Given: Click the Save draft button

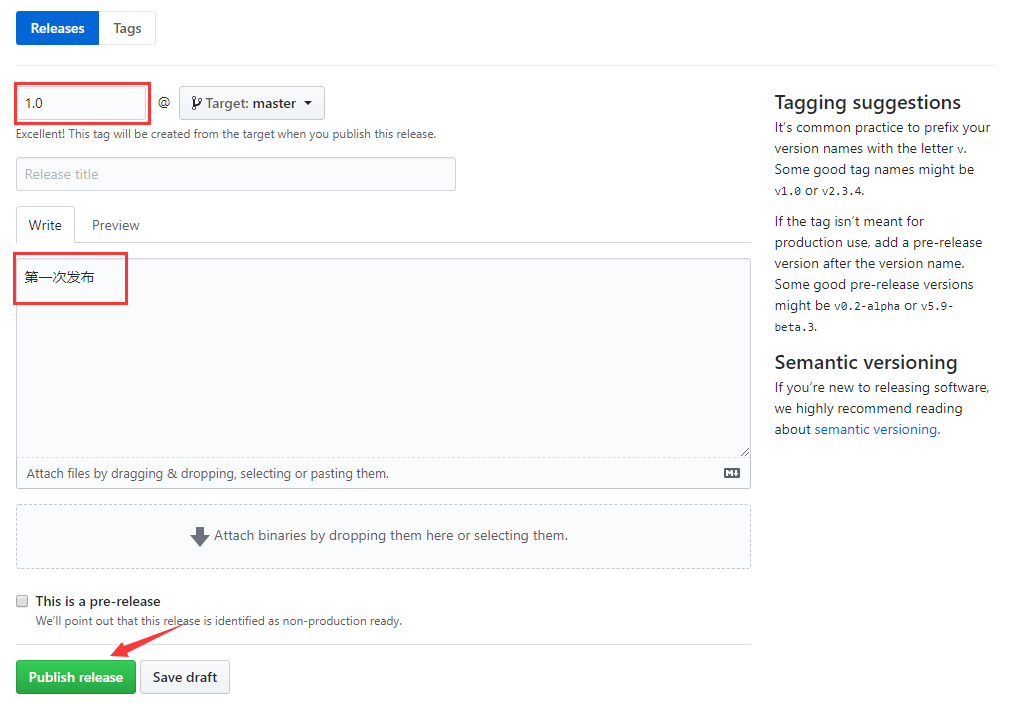Looking at the screenshot, I should (185, 677).
